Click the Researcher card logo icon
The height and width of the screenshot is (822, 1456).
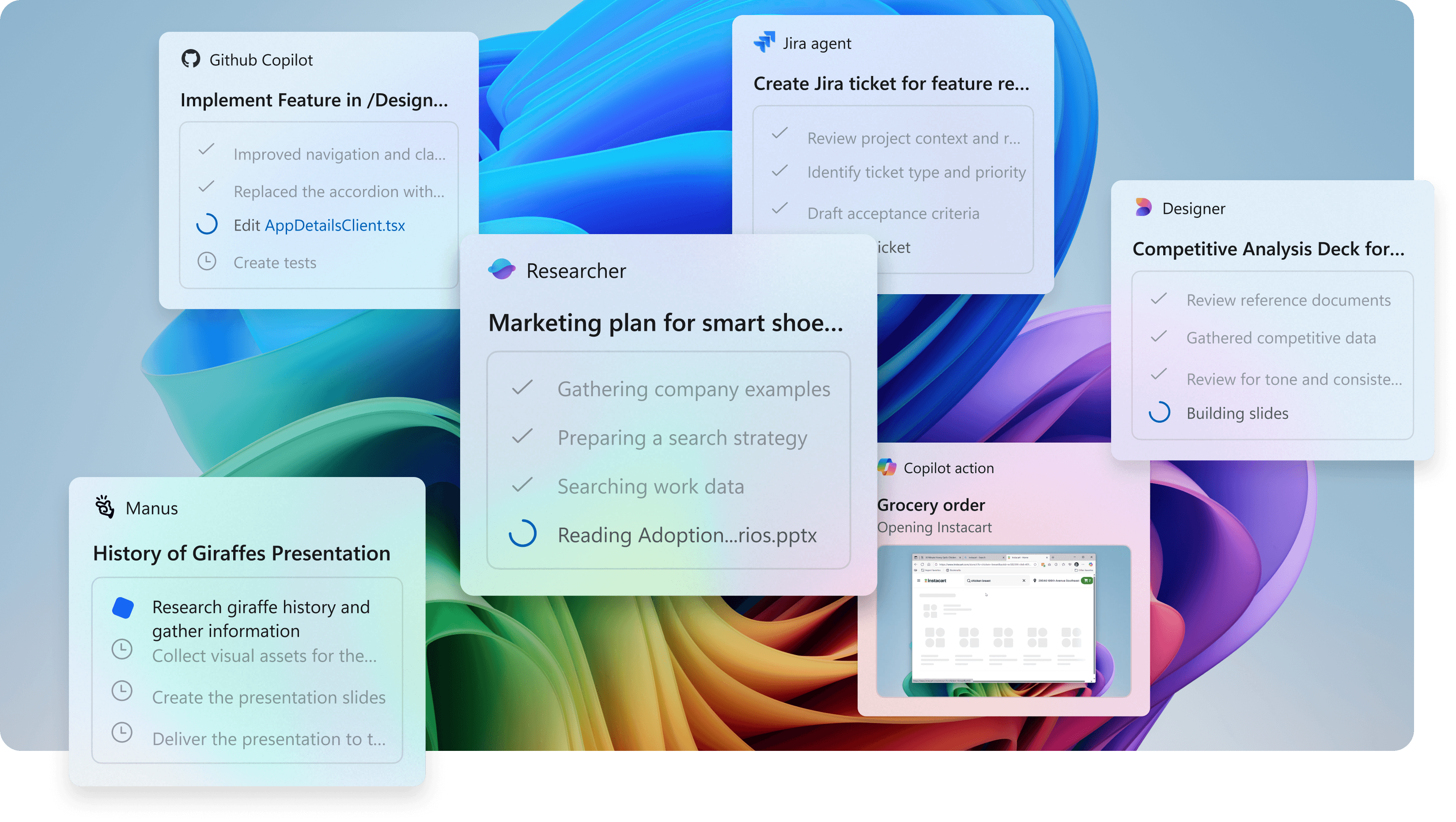[x=501, y=270]
